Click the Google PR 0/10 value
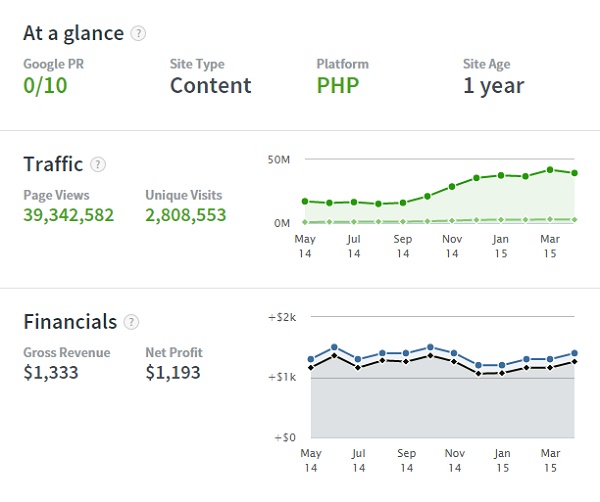 [44, 85]
